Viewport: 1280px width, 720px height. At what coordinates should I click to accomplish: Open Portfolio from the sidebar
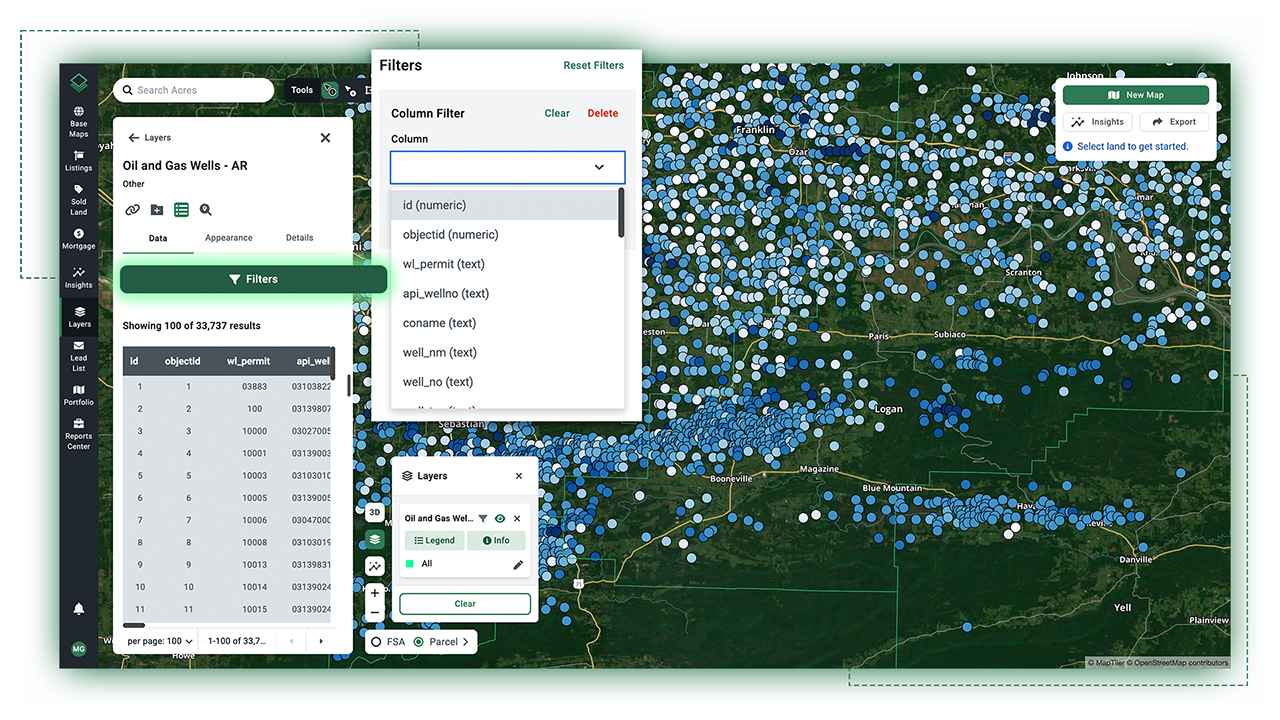click(x=79, y=395)
